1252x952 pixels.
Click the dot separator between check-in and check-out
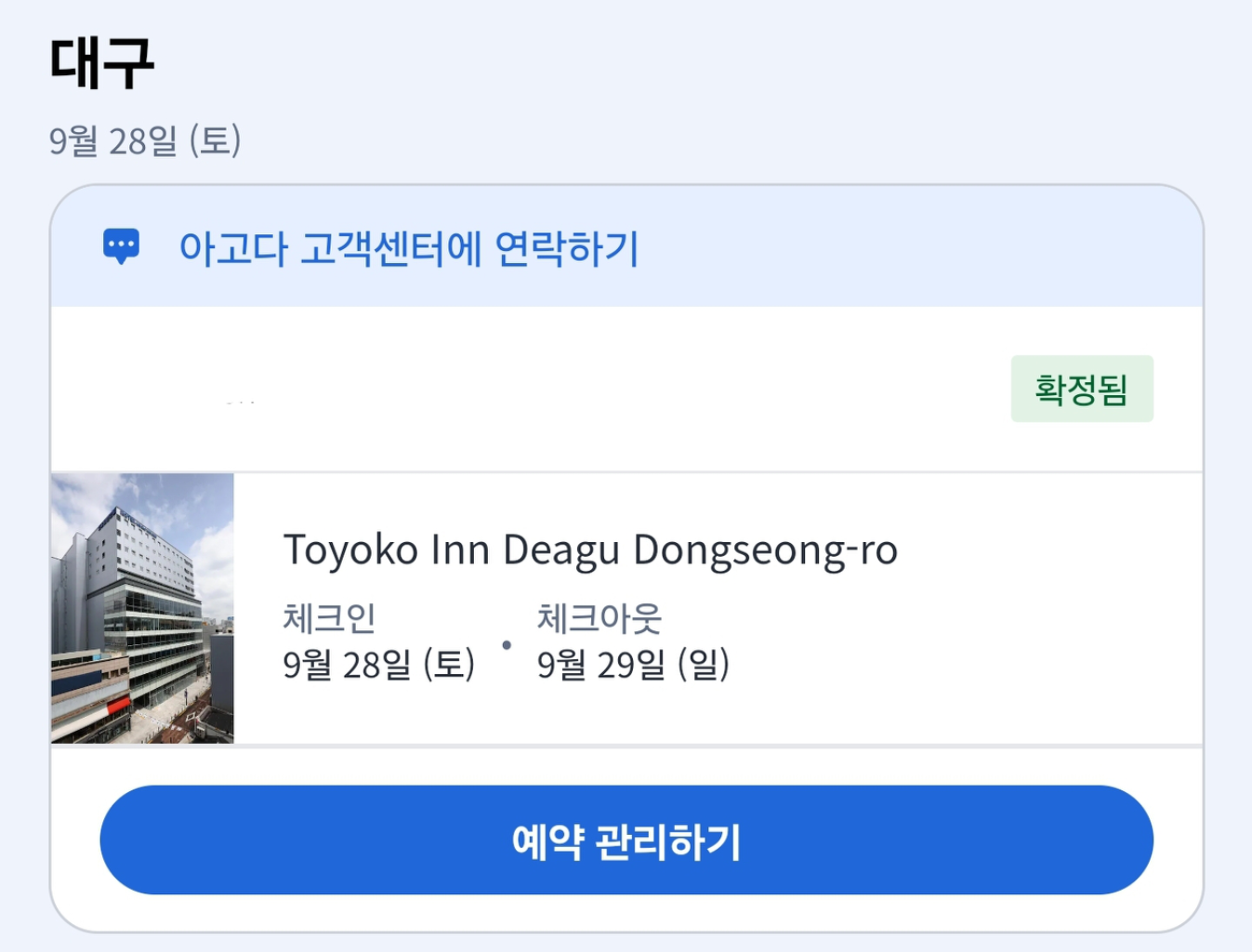506,645
